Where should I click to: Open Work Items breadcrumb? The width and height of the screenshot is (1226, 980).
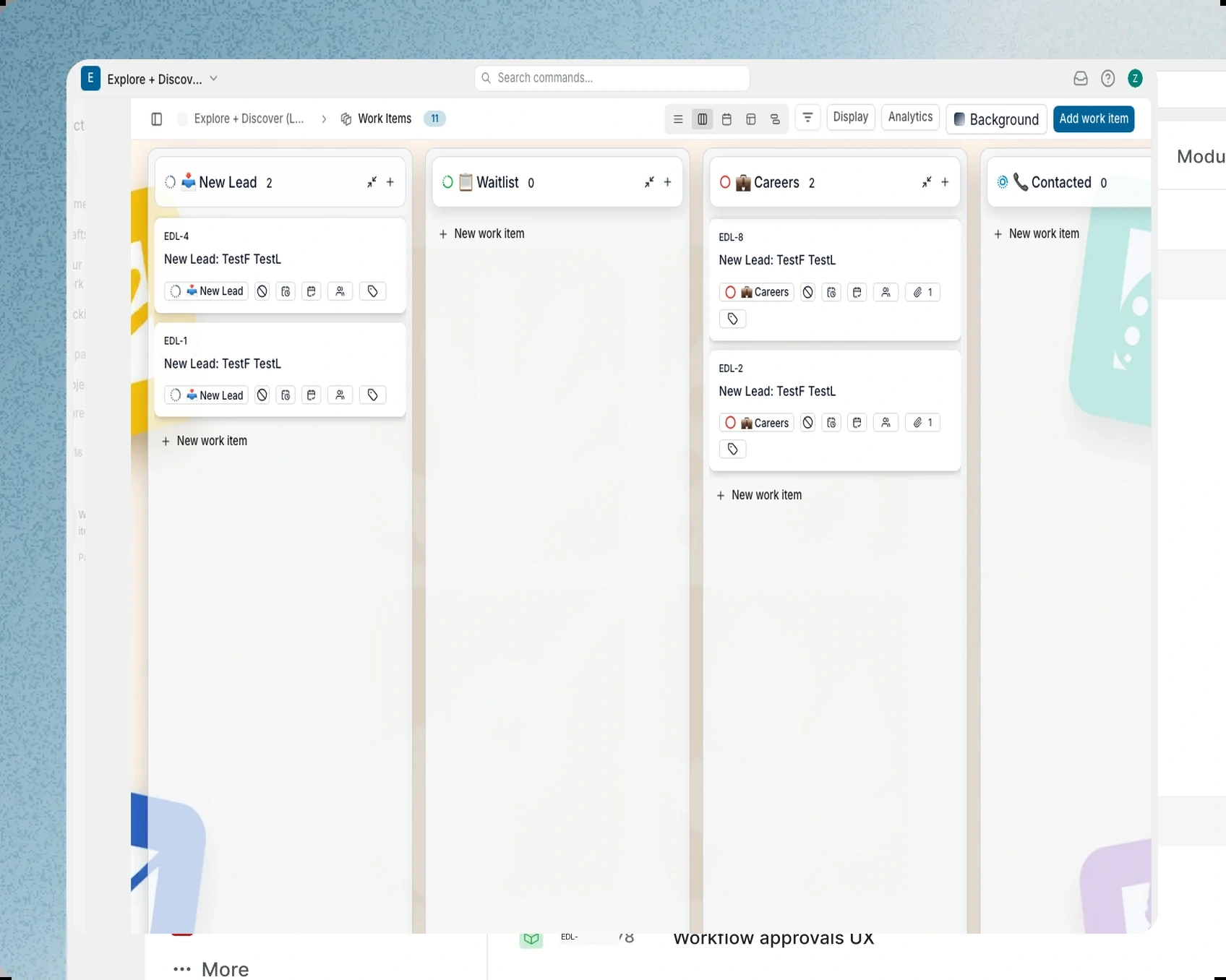click(376, 119)
